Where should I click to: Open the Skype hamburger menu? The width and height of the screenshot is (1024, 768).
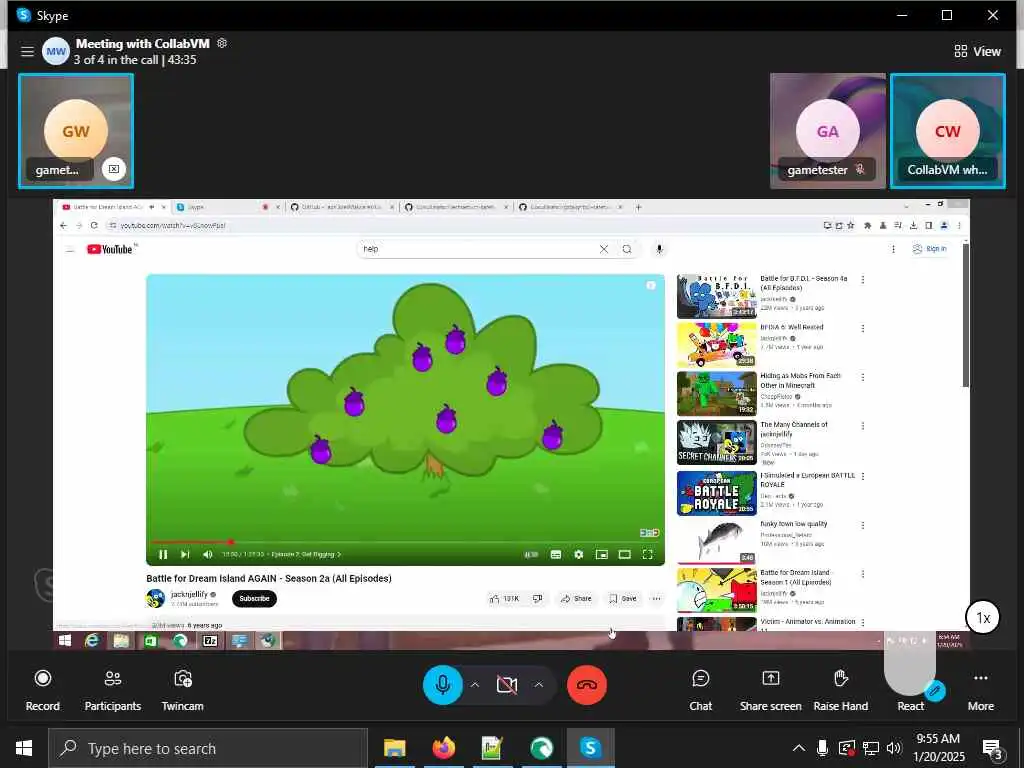(x=27, y=51)
